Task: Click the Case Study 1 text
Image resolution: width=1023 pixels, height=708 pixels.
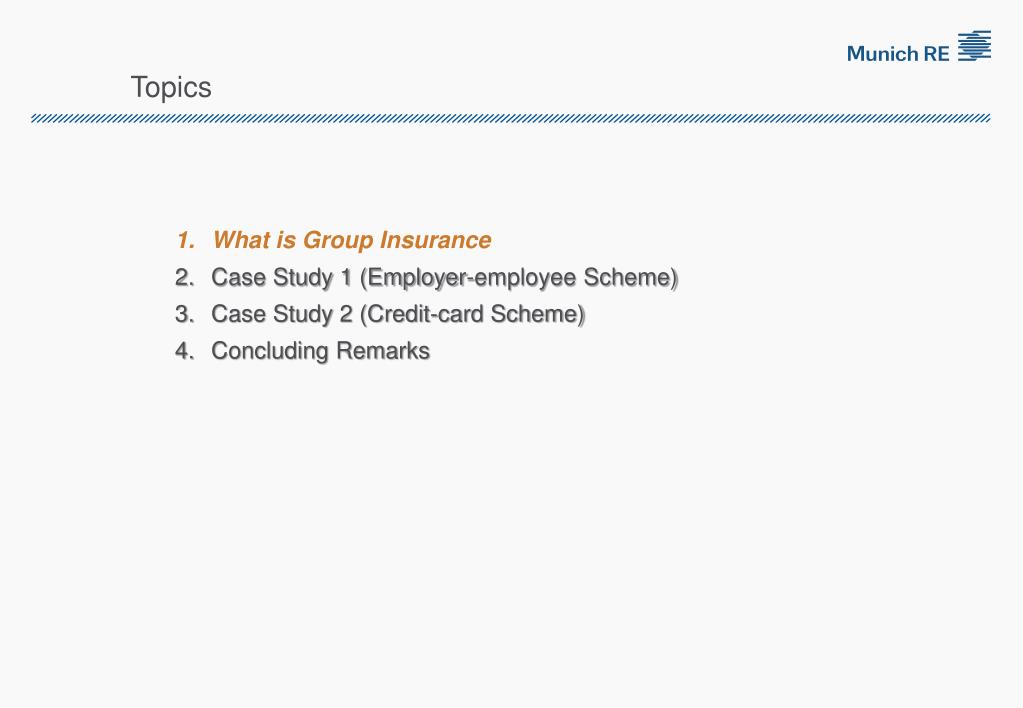Action: point(282,278)
